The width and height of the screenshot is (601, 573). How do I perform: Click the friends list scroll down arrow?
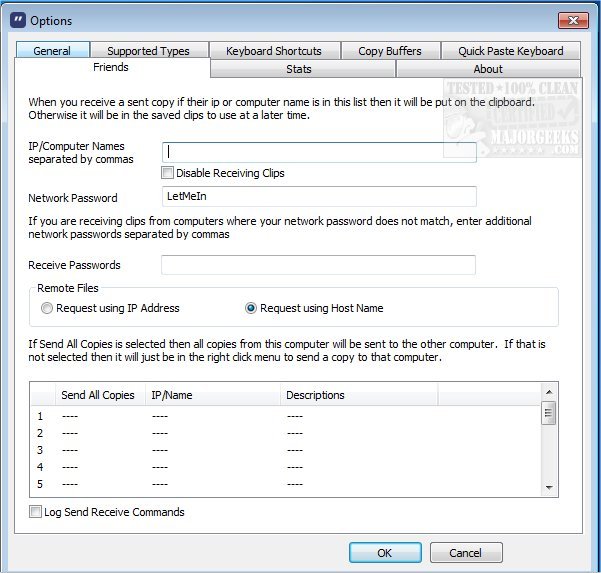click(549, 488)
